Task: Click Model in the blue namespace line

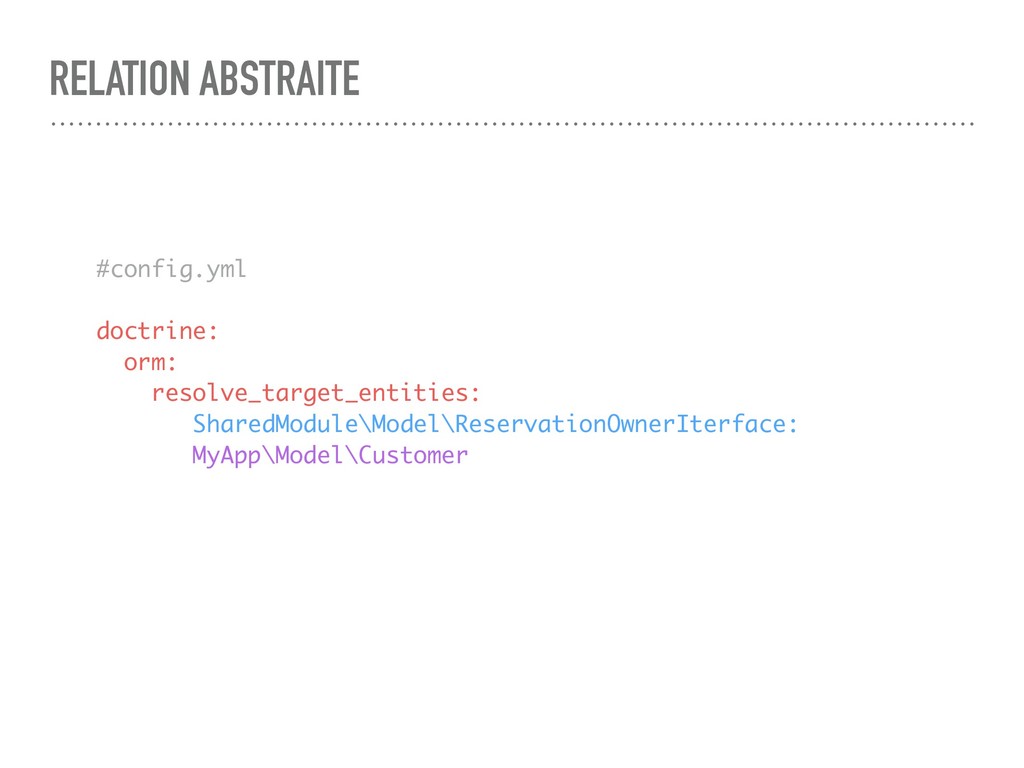Action: tap(406, 424)
